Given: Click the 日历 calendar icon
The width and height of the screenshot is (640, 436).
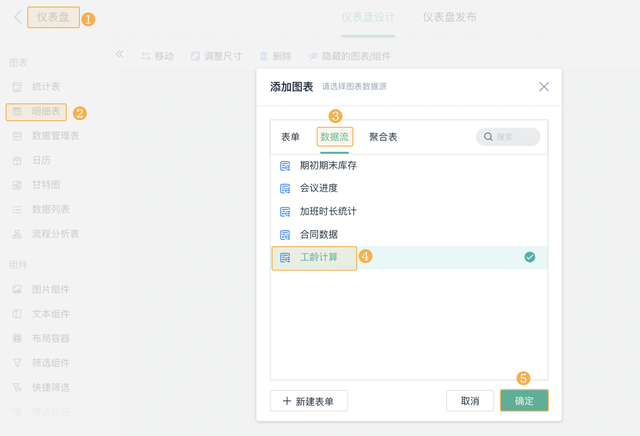Looking at the screenshot, I should 17,160.
